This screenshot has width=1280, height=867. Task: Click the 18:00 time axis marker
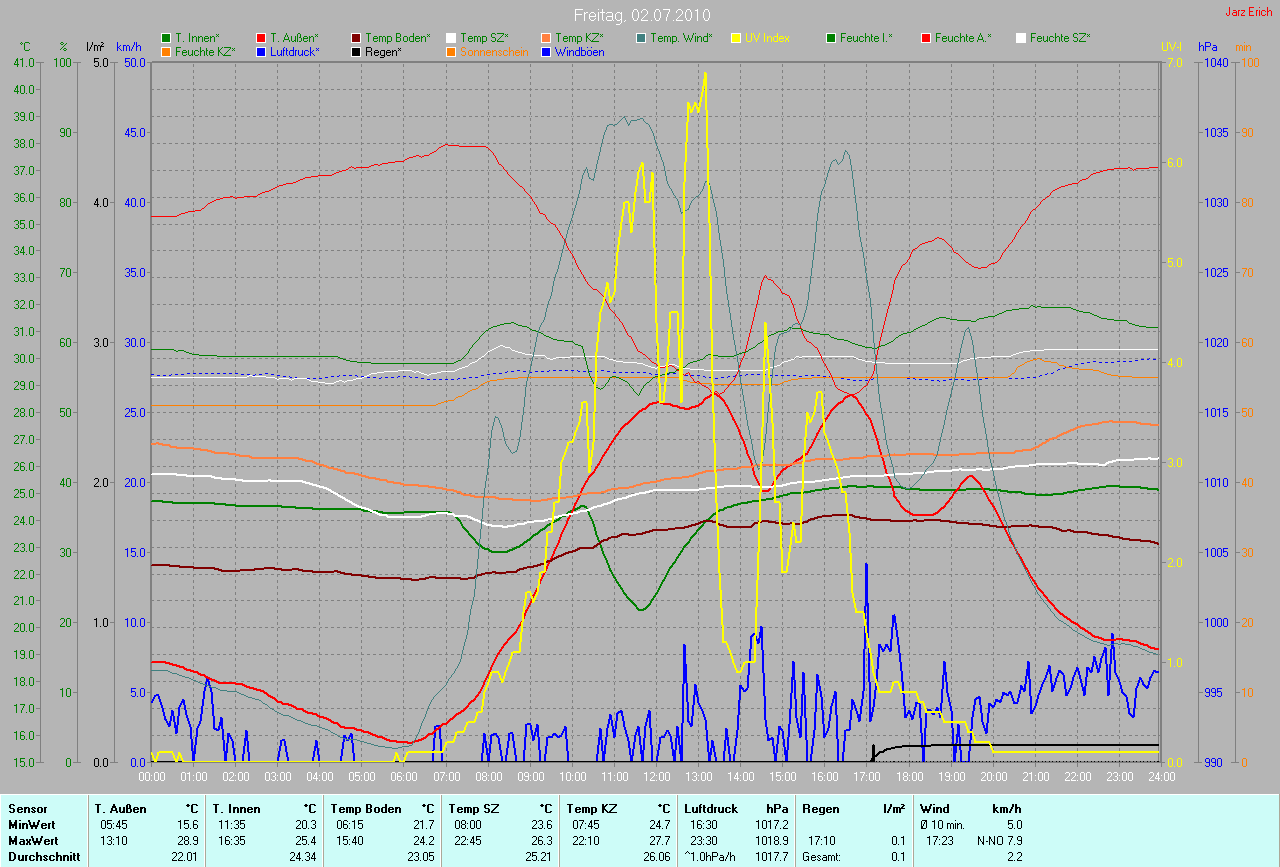coord(909,777)
